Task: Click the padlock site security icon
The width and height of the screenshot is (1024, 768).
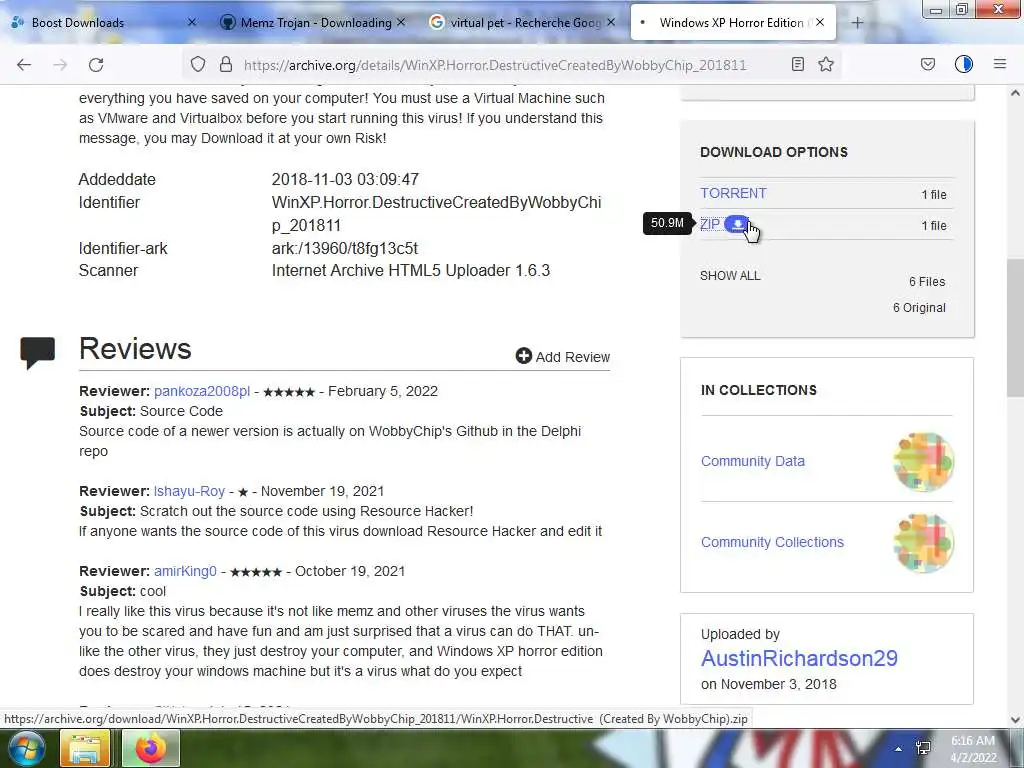Action: 226,64
